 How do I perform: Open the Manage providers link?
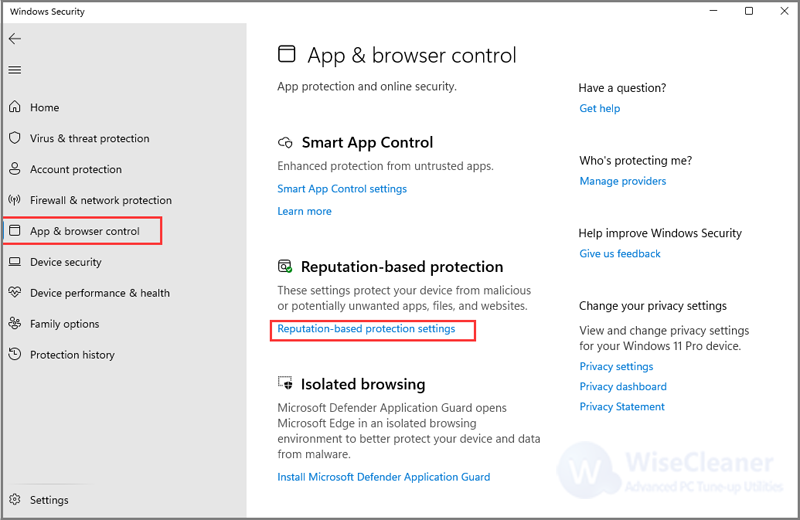point(622,181)
